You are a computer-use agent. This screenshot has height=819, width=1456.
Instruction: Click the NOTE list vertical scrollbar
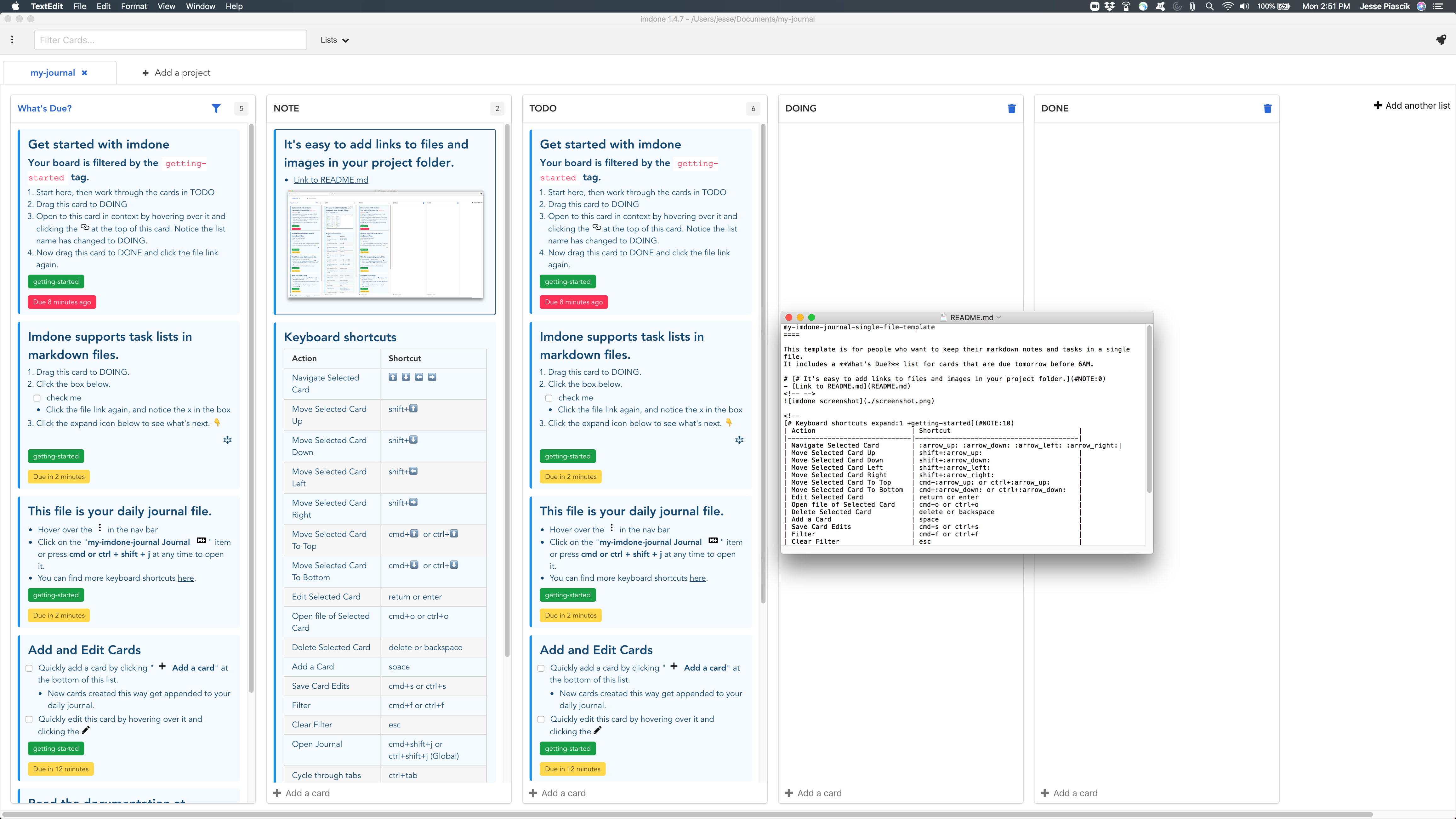507,390
